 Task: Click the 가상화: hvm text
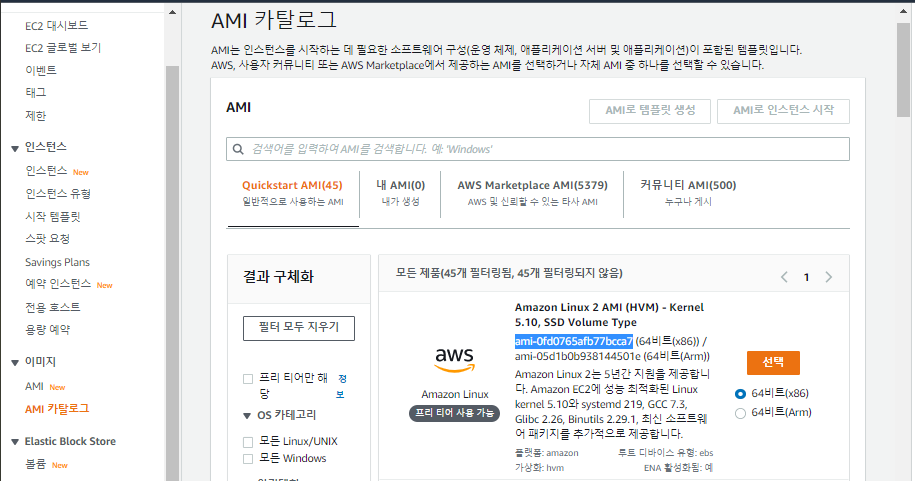click(x=539, y=468)
